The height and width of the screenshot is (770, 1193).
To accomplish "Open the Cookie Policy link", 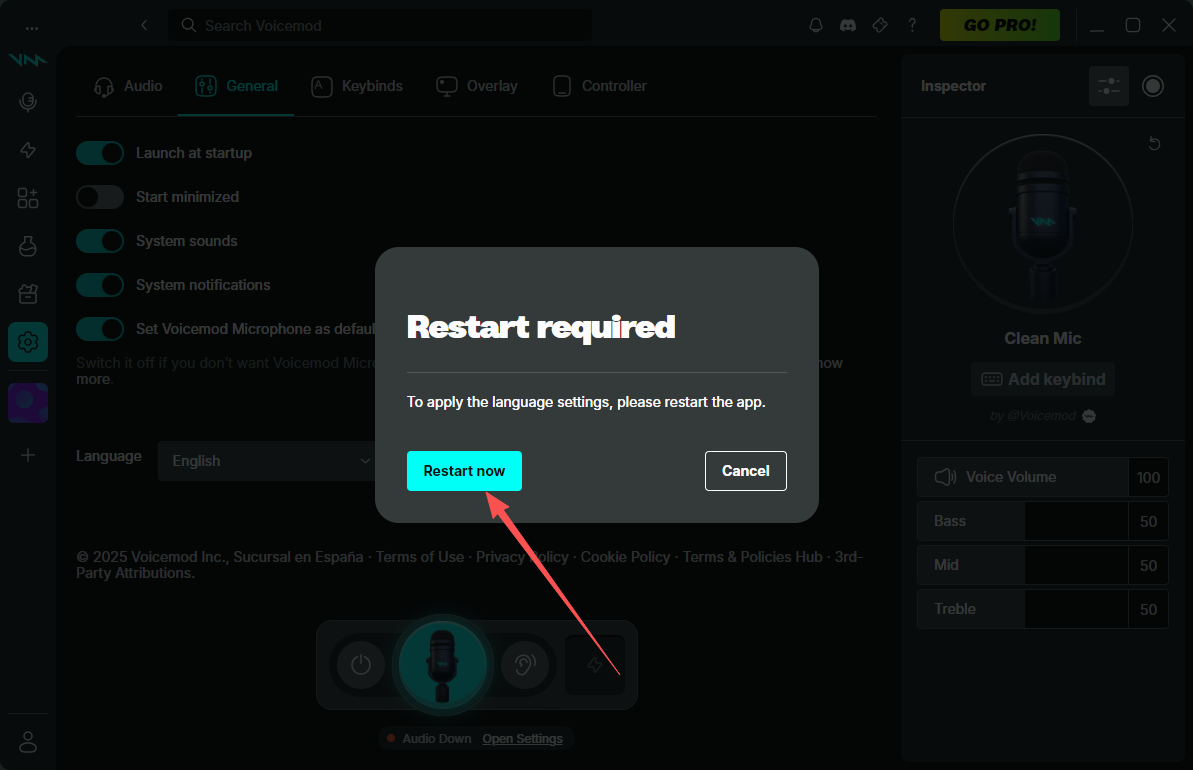I will (x=625, y=557).
